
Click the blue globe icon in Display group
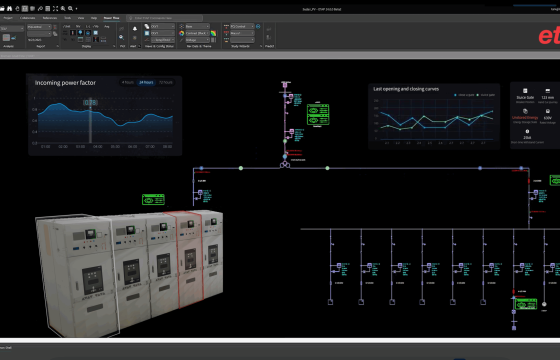[x=88, y=33]
